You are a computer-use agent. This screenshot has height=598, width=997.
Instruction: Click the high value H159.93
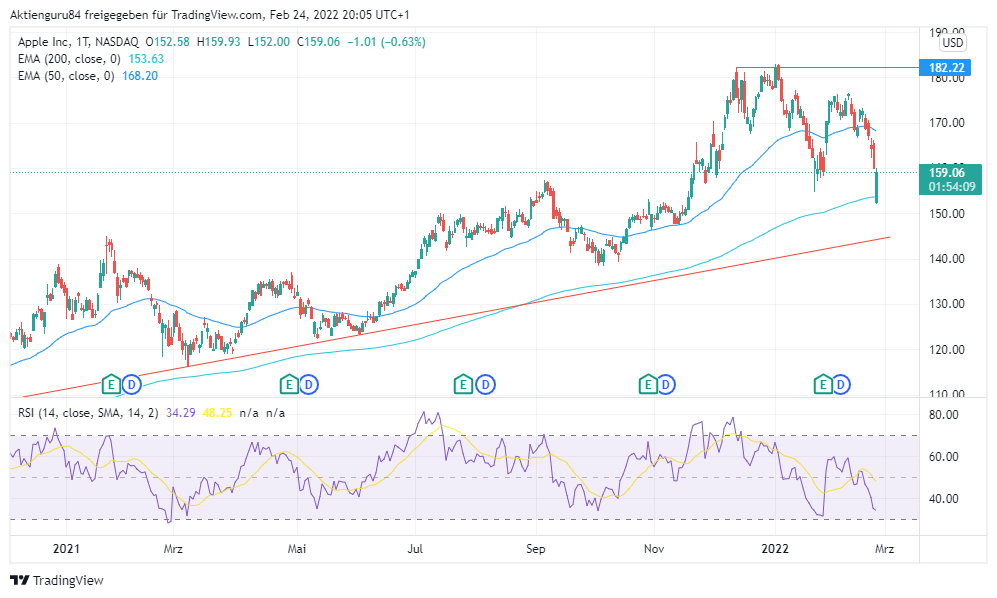click(x=219, y=42)
